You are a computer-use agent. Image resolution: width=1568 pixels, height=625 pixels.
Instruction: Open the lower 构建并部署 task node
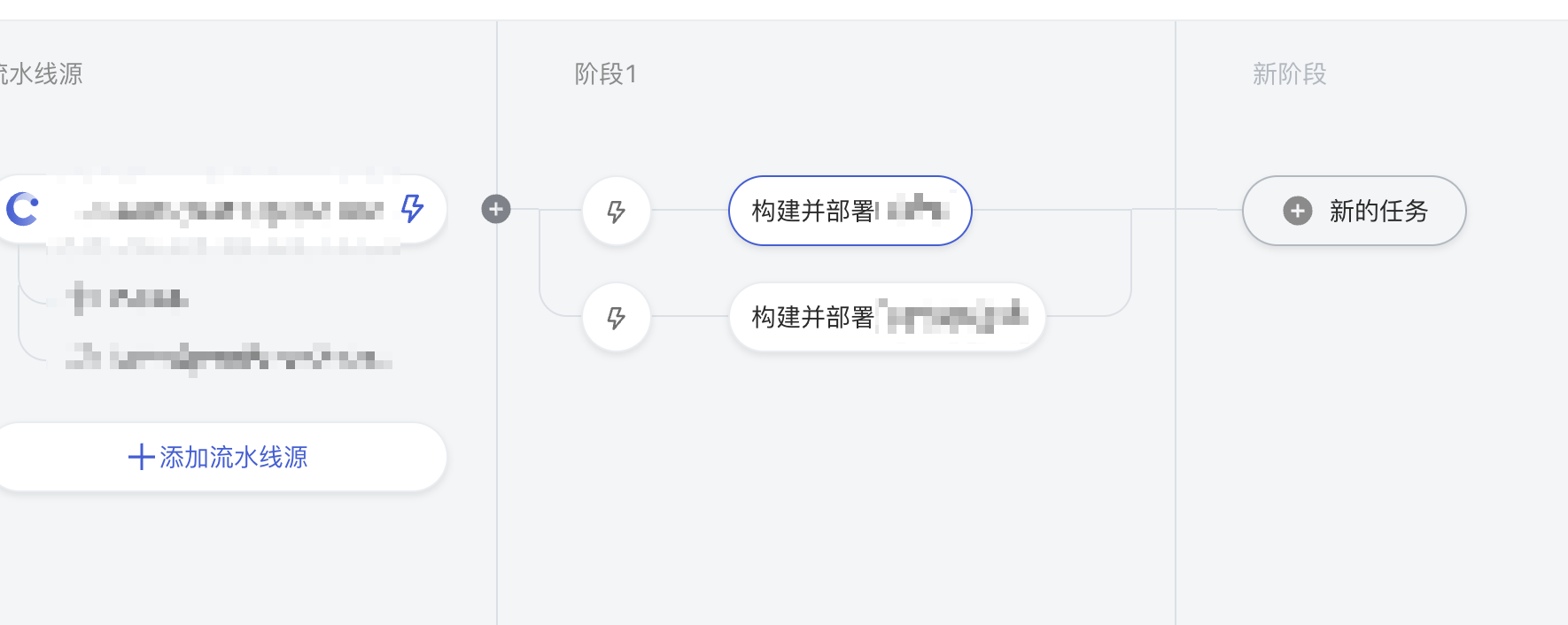pos(887,317)
